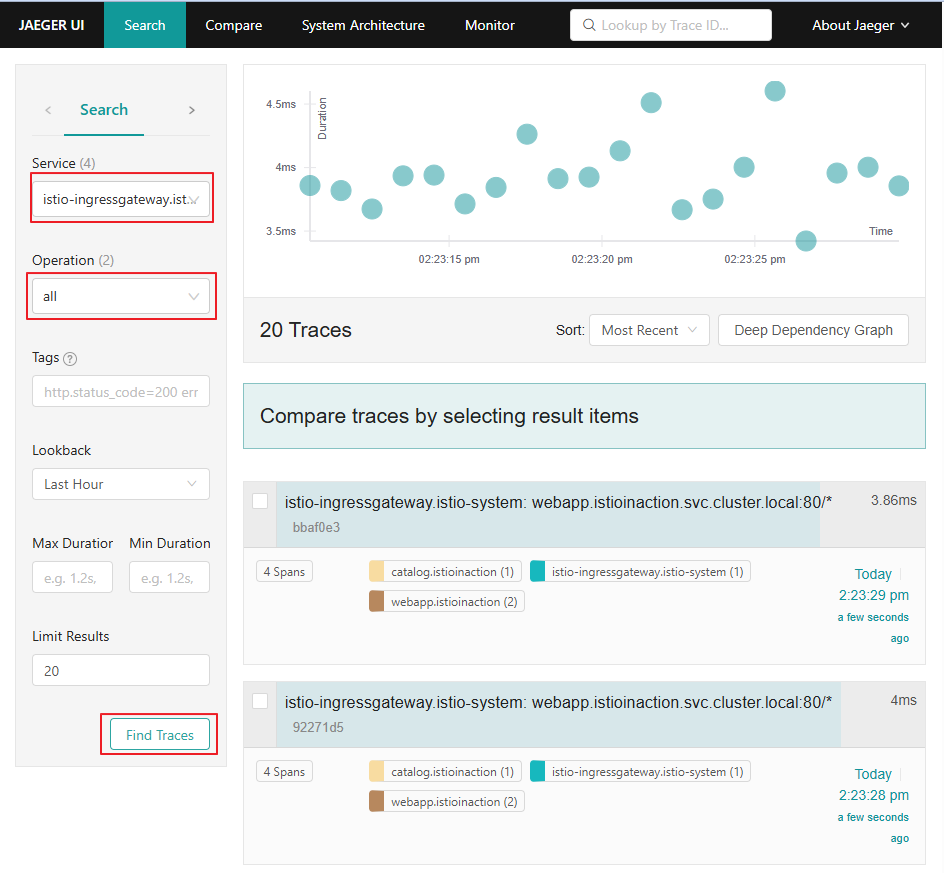
Task: Click the Deep Dependency Graph button
Action: coord(813,330)
